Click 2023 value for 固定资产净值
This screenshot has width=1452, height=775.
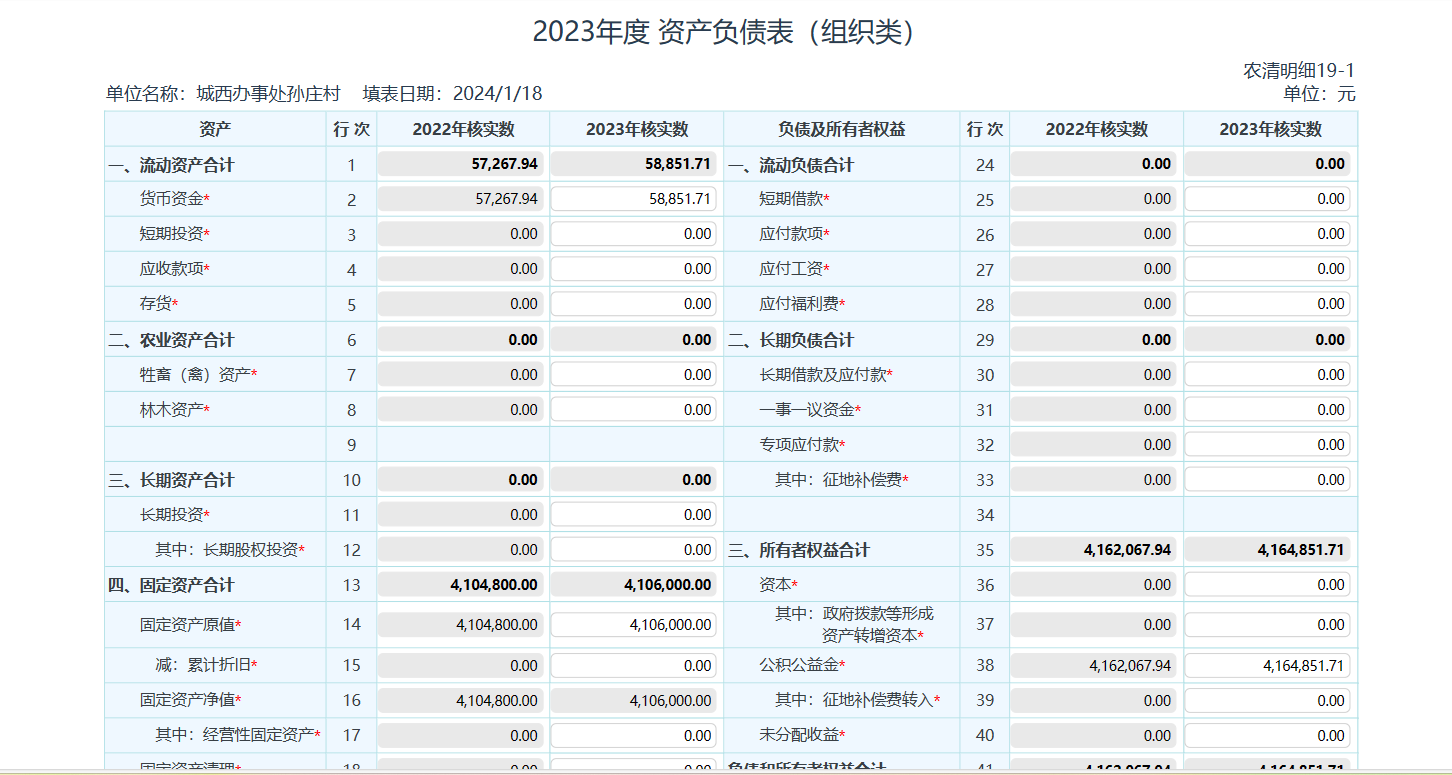tap(633, 700)
